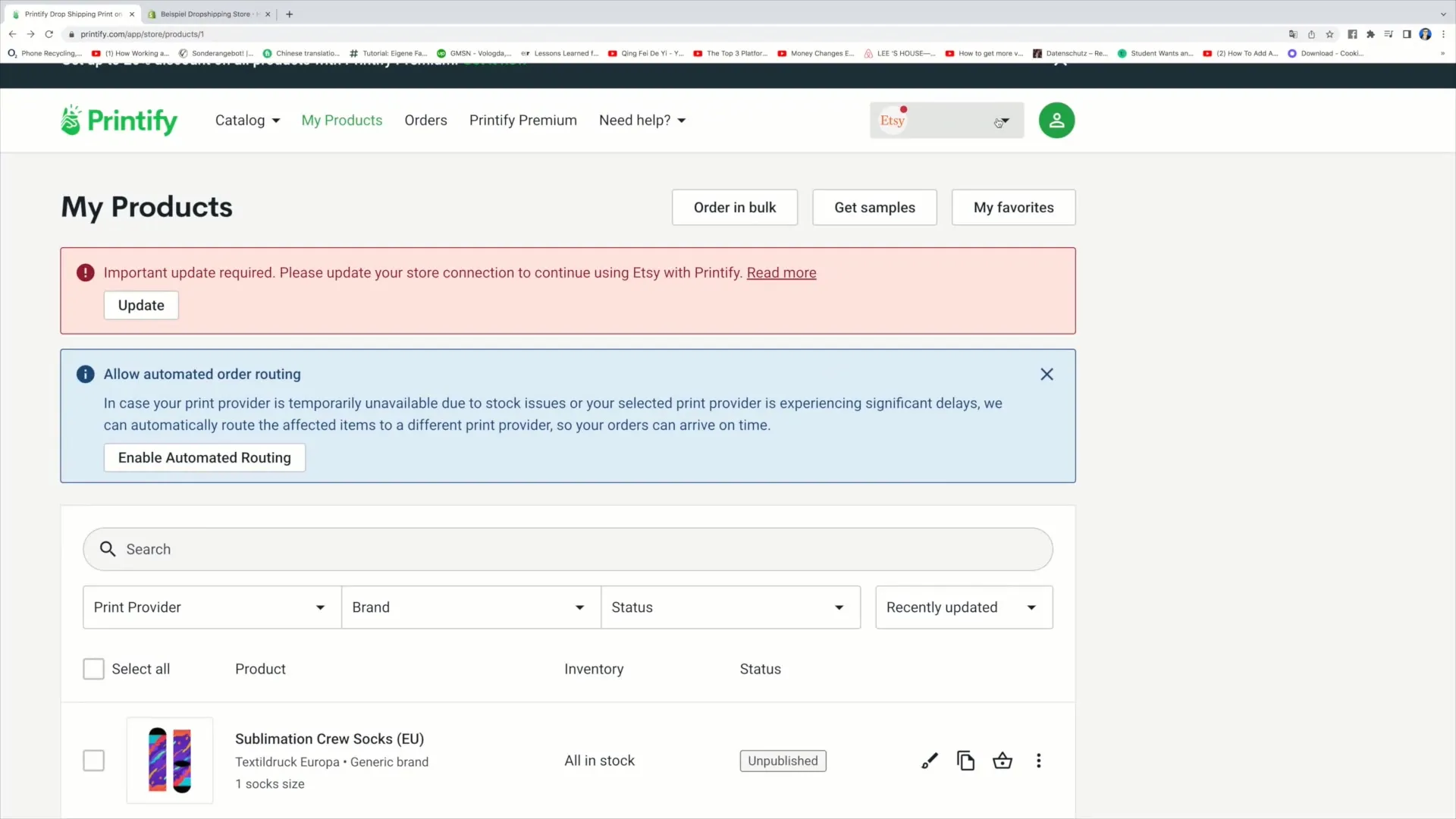Viewport: 1456px width, 819px height.
Task: Click the info circle icon on routing banner
Action: point(85,374)
